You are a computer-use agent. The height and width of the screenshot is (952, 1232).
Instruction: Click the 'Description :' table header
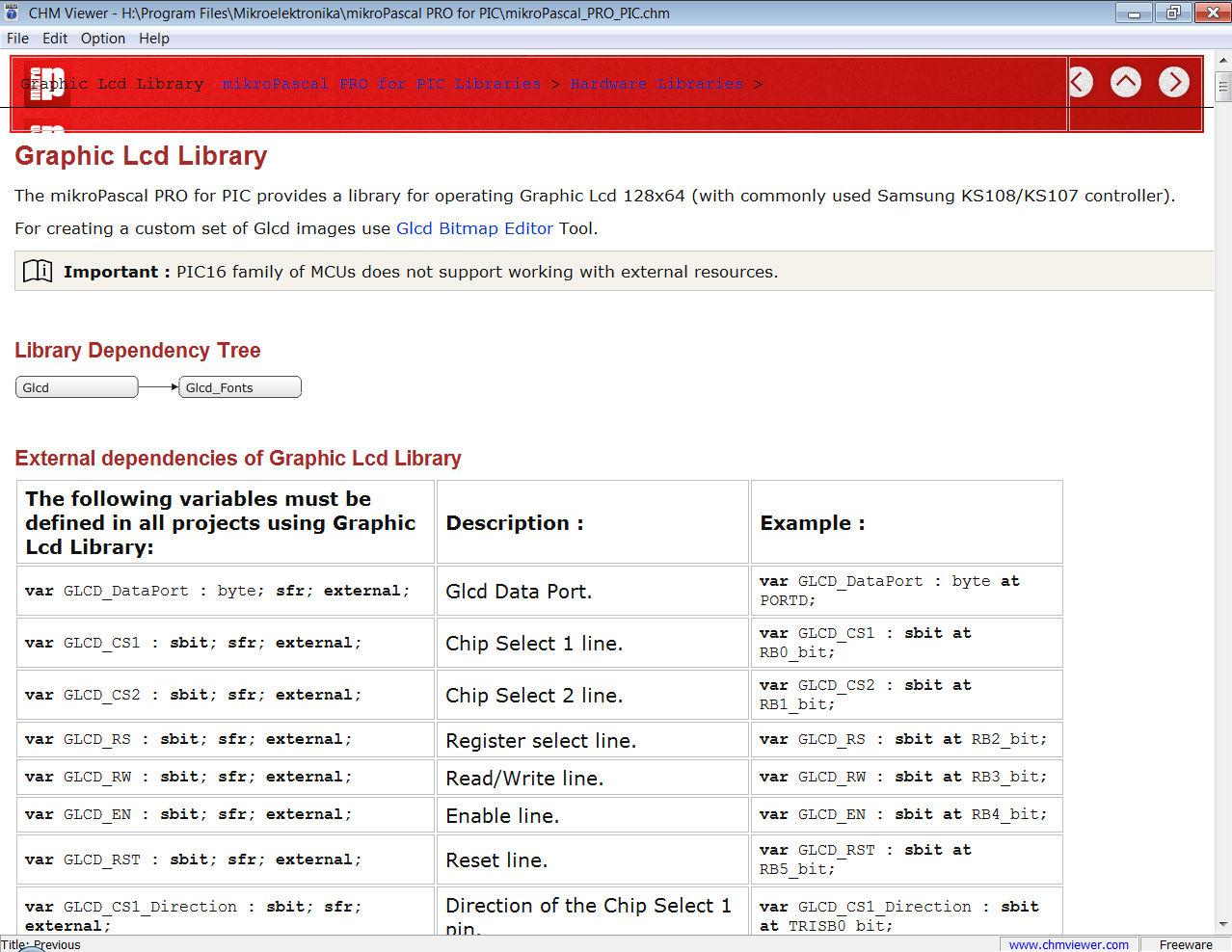click(x=593, y=522)
